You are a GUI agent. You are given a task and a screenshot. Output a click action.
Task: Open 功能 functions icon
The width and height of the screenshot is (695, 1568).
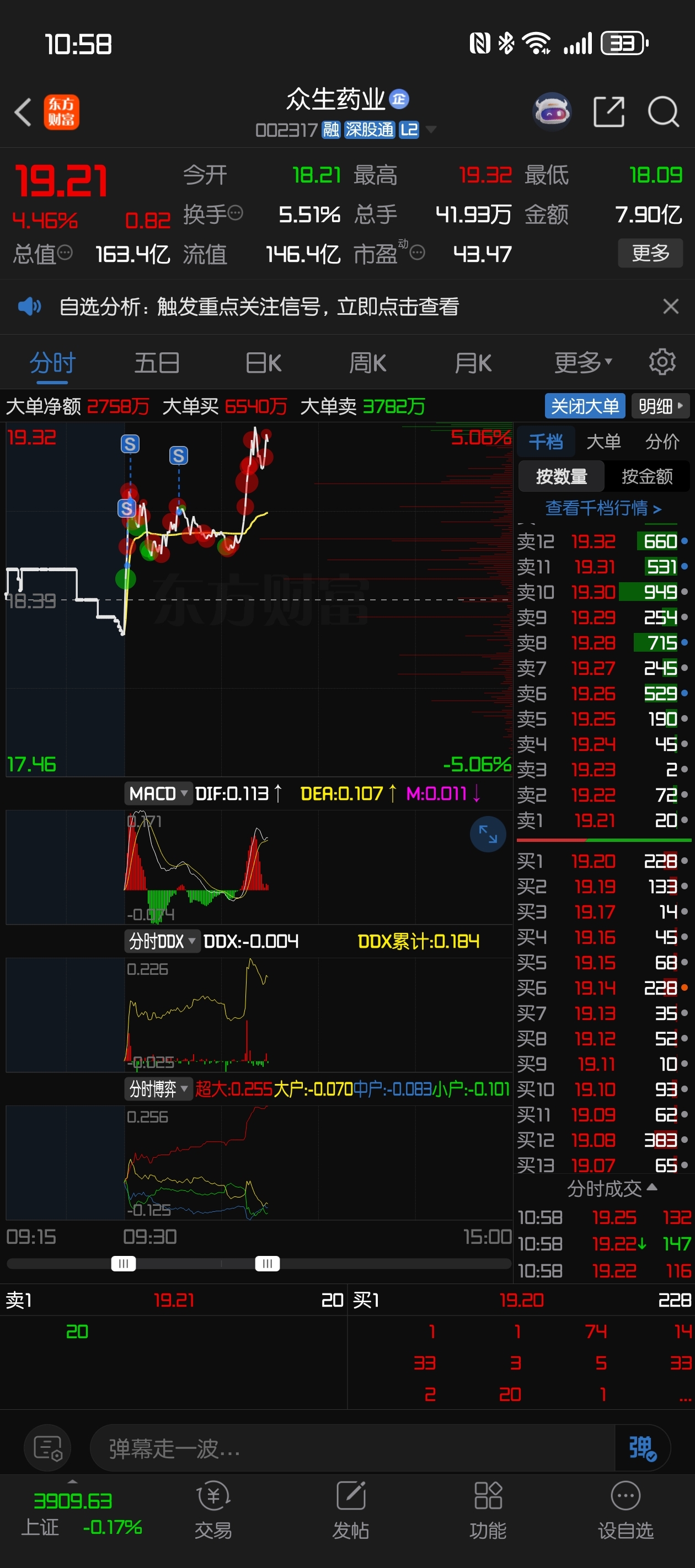(x=488, y=1511)
